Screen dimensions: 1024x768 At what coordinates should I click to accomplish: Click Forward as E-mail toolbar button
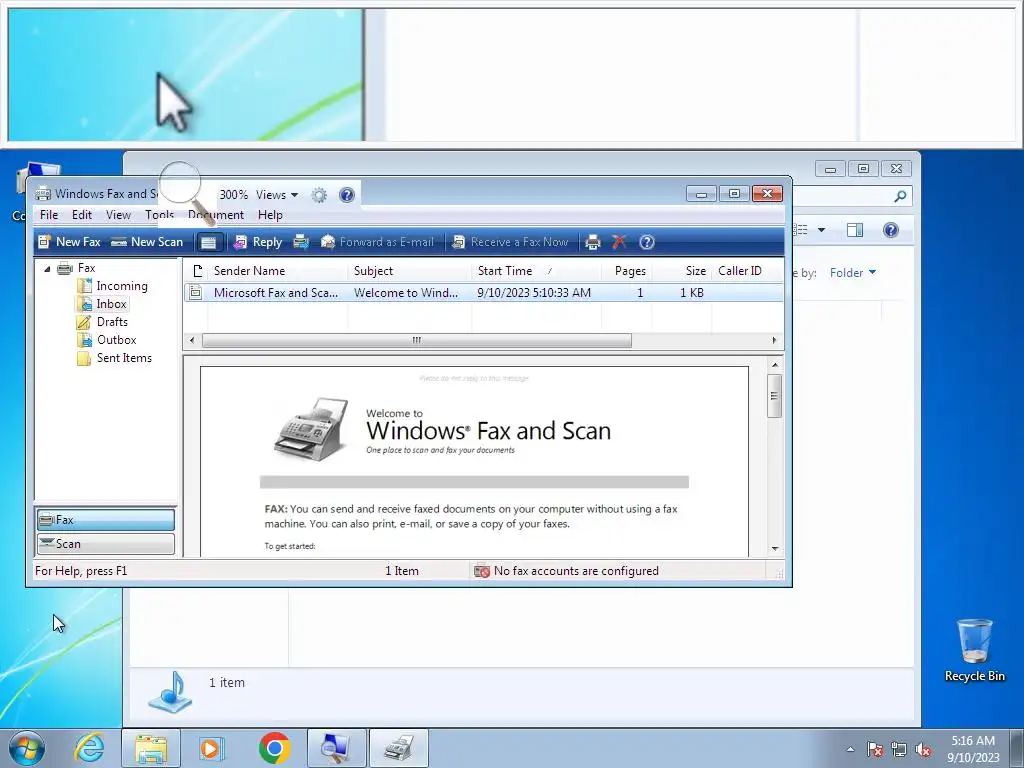coord(377,242)
